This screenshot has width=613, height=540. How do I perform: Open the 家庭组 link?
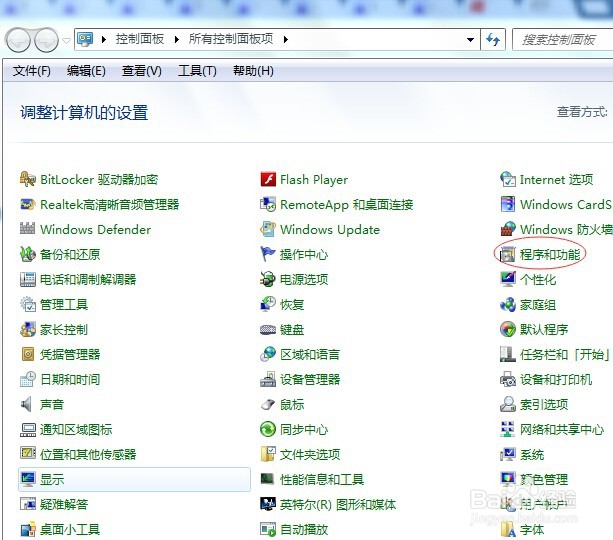click(x=538, y=304)
